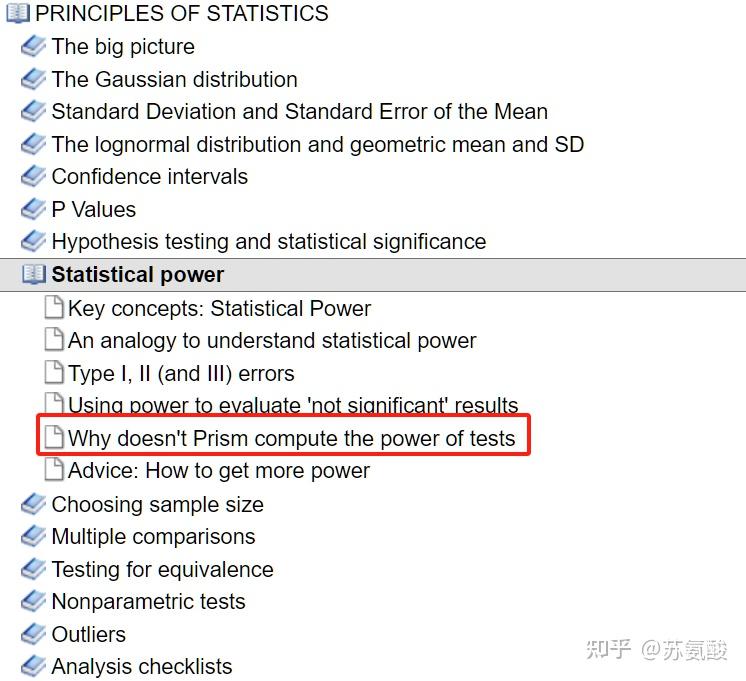Expand the Multiple comparisons book icon
Image resolution: width=746 pixels, height=681 pixels.
tap(34, 537)
